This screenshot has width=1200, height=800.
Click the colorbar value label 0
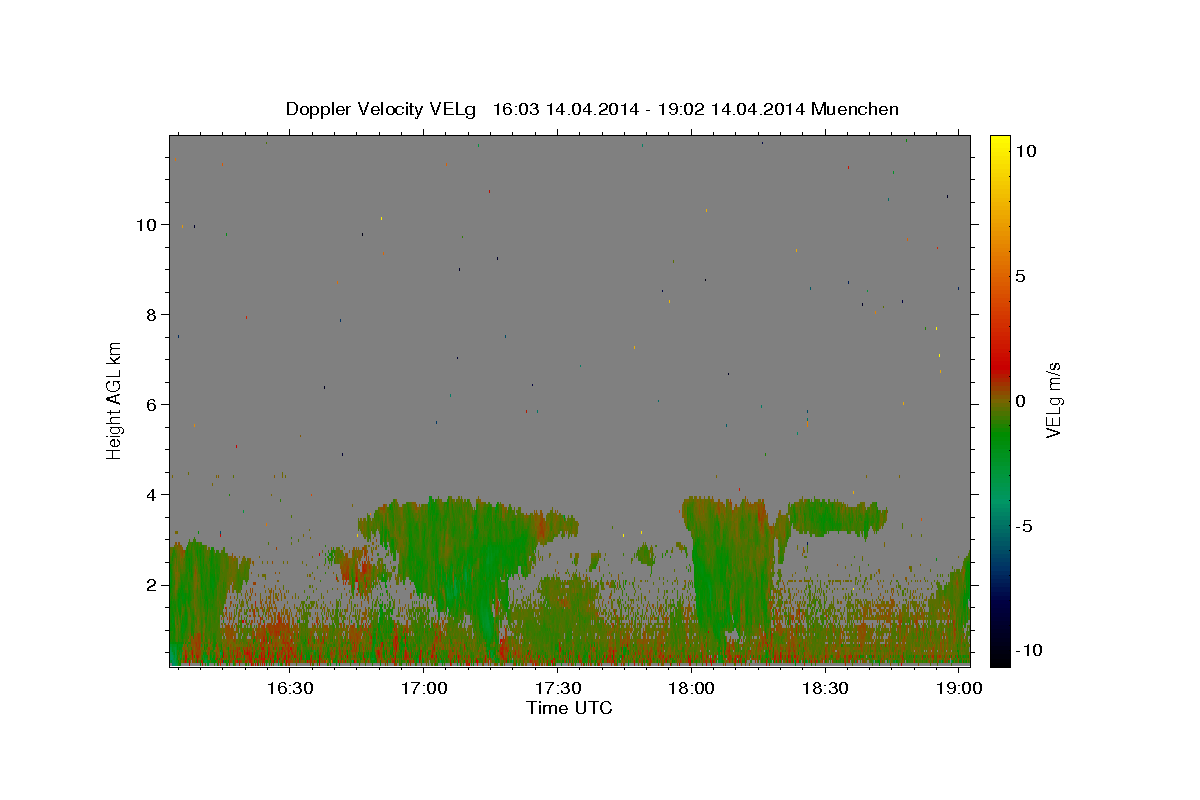coord(1020,401)
